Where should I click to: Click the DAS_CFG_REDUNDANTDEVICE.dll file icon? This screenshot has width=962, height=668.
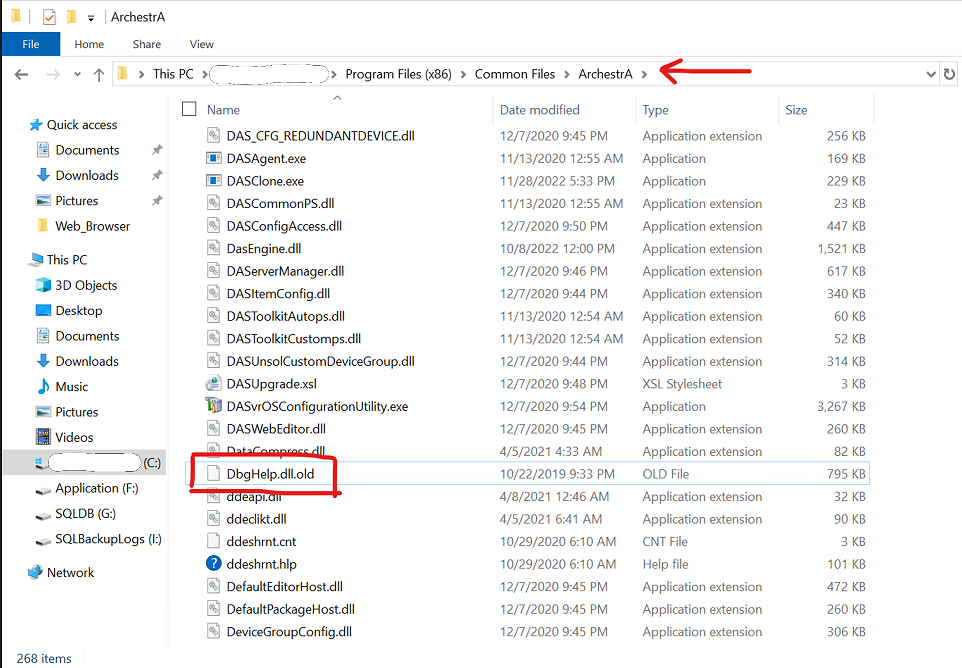(214, 136)
